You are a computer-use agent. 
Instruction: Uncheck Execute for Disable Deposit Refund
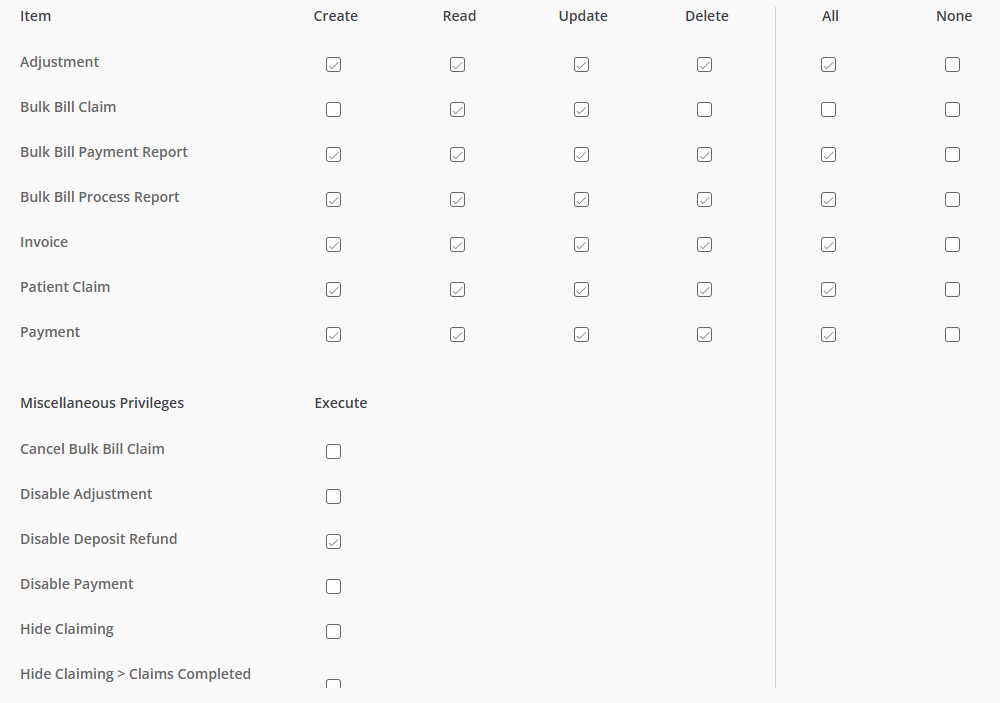(334, 542)
